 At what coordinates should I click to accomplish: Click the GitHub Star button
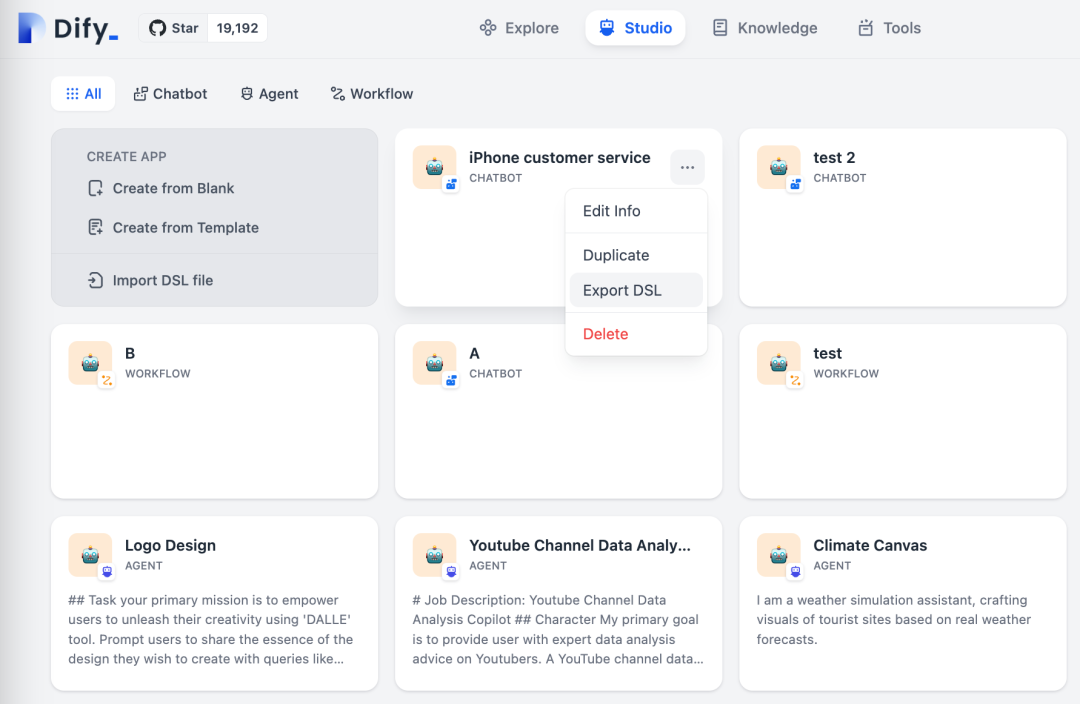(174, 28)
